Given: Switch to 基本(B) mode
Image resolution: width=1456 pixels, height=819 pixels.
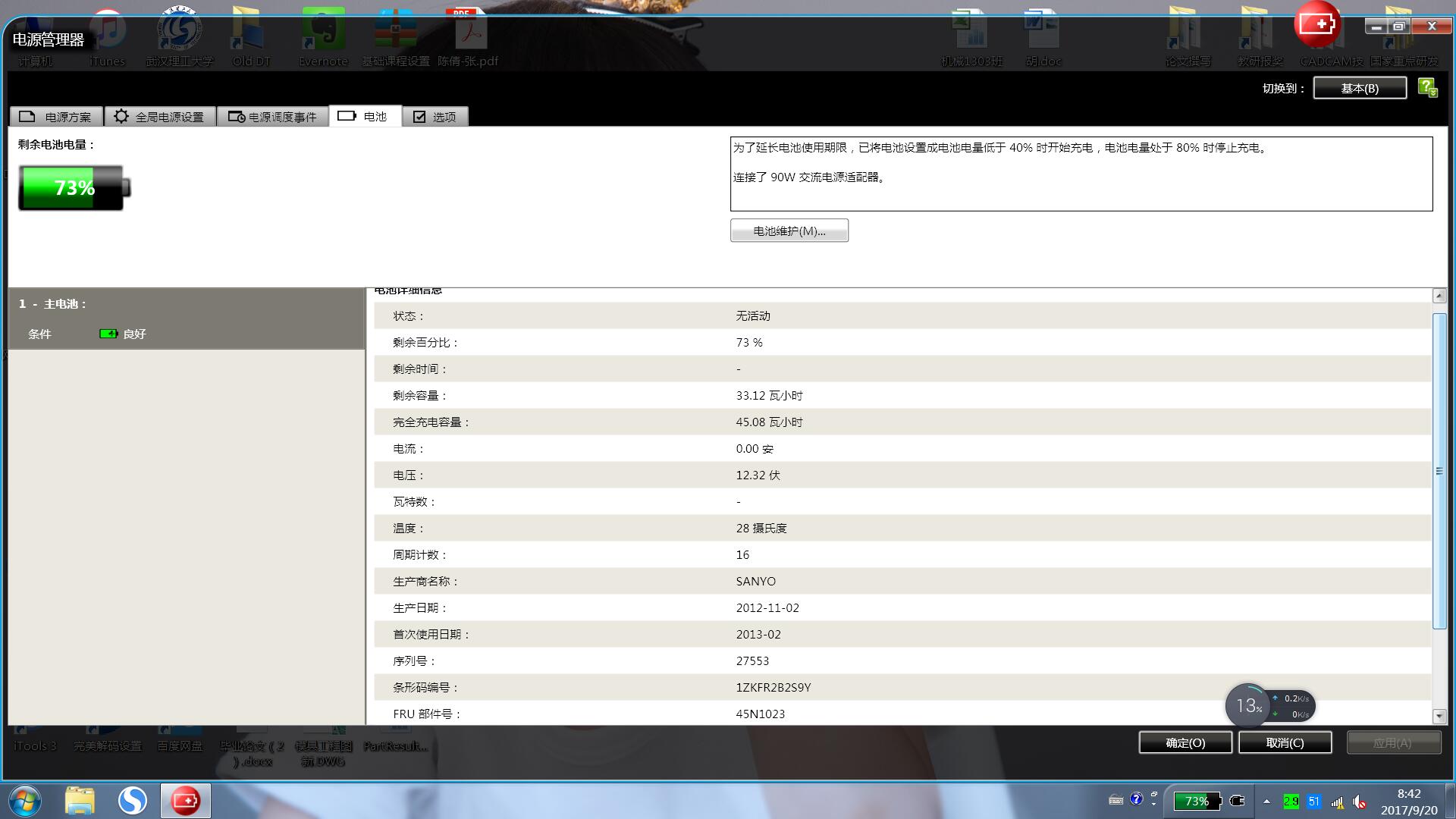Looking at the screenshot, I should (1359, 88).
